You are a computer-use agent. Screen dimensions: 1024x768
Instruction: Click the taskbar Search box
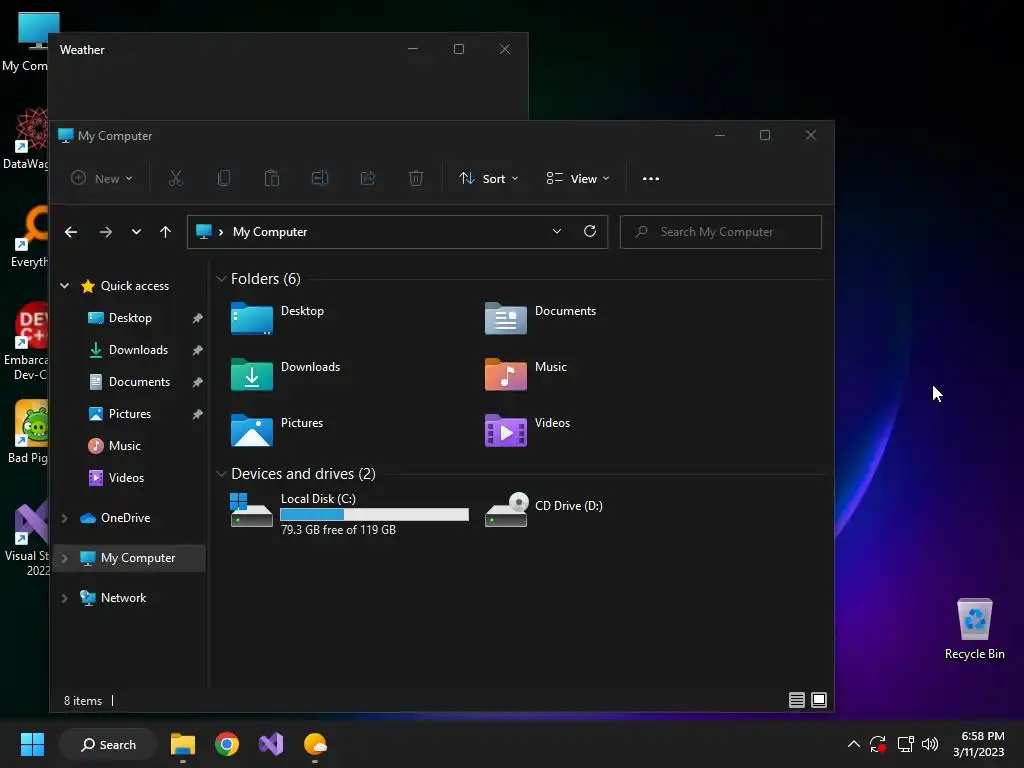click(x=108, y=744)
